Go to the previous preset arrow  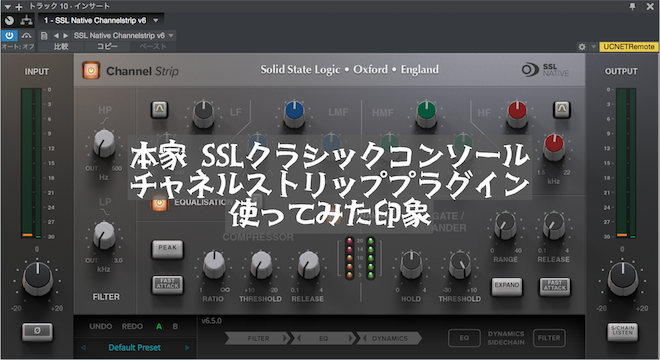click(x=56, y=36)
